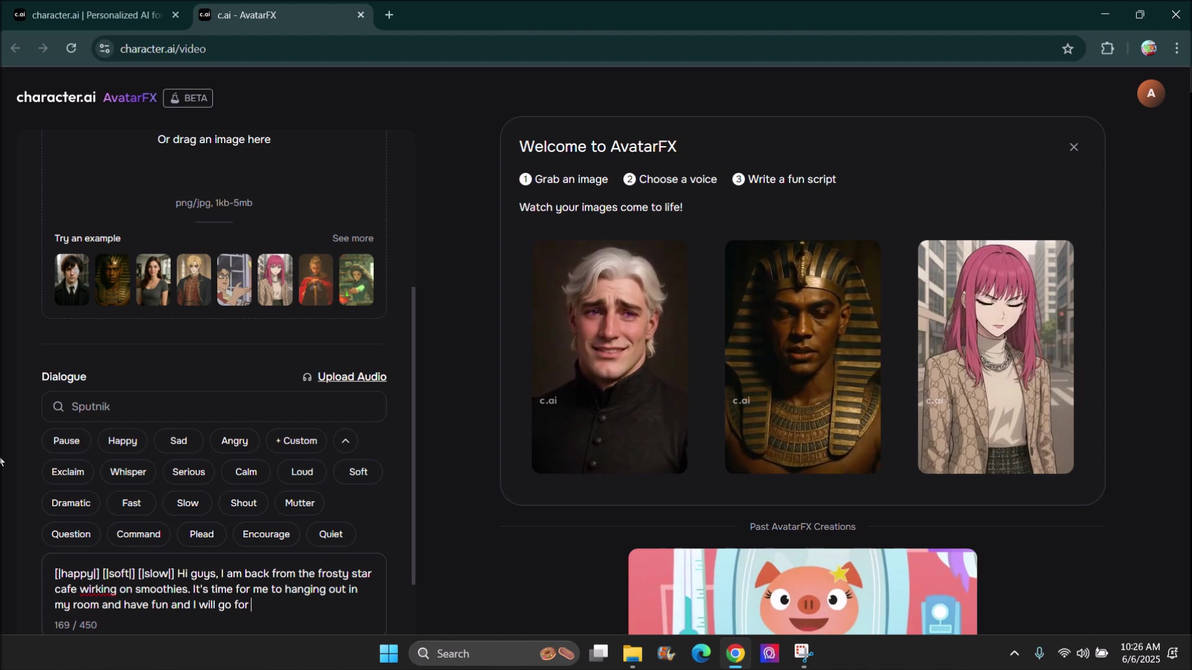The height and width of the screenshot is (670, 1192).
Task: Select the microphone icon beside Upload Audio
Action: pyautogui.click(x=307, y=376)
